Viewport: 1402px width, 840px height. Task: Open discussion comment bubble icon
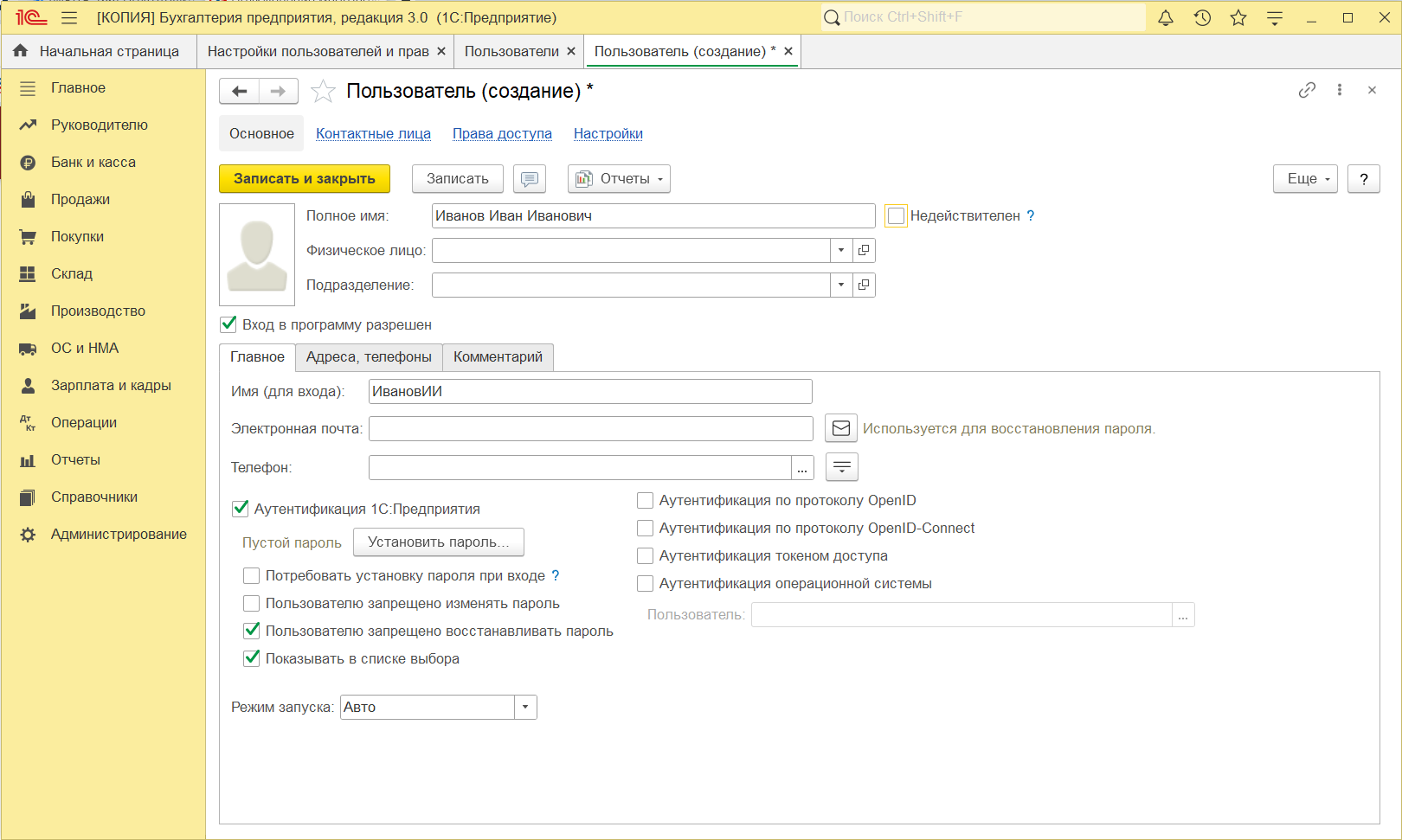click(x=530, y=179)
